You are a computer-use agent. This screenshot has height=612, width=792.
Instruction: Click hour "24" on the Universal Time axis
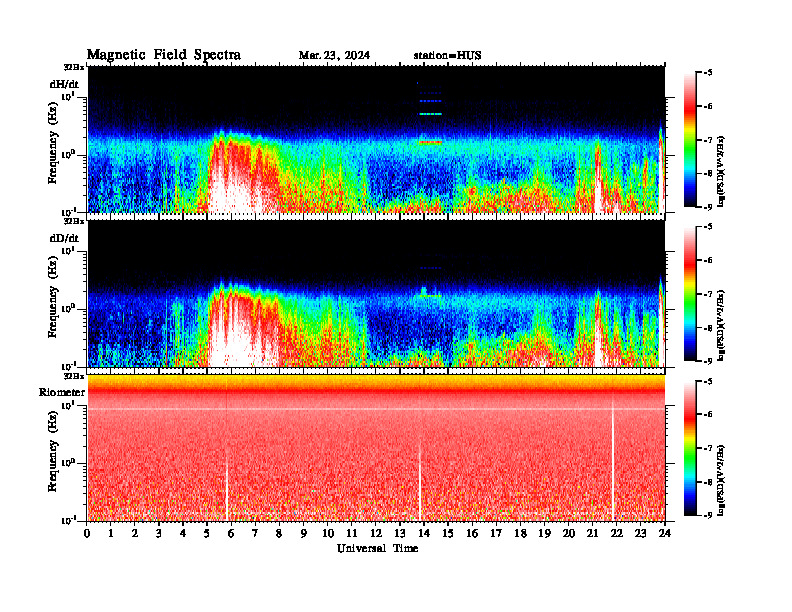(665, 533)
